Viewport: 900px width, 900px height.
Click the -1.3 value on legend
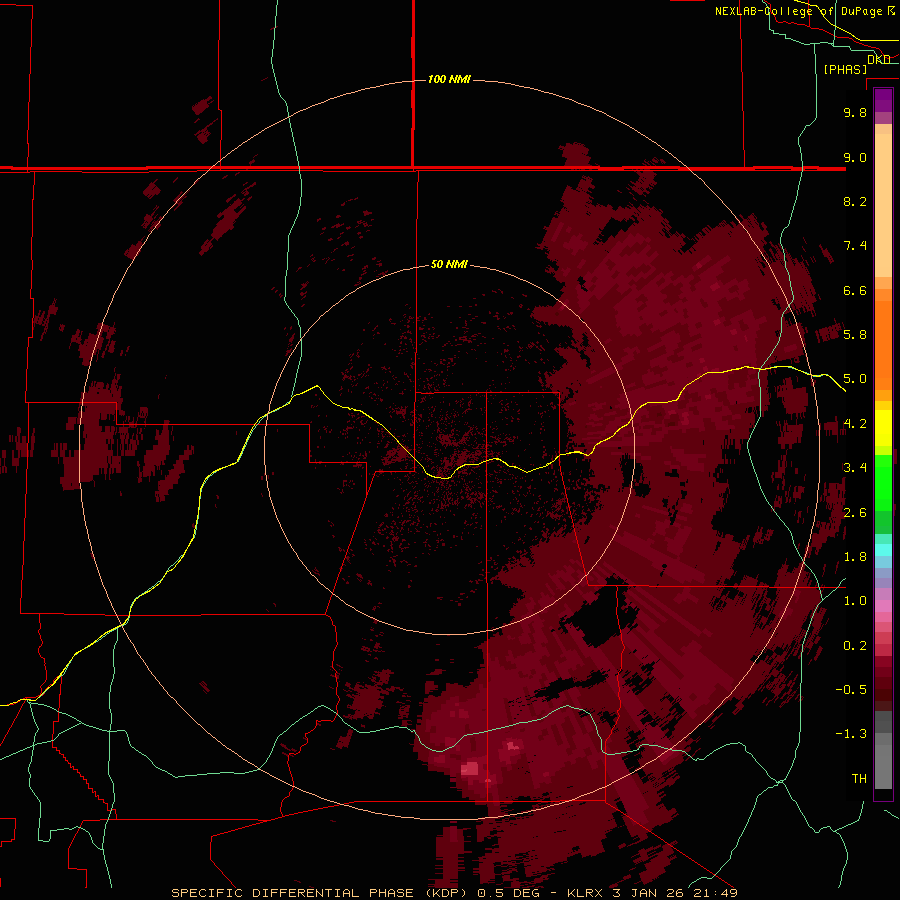point(851,734)
